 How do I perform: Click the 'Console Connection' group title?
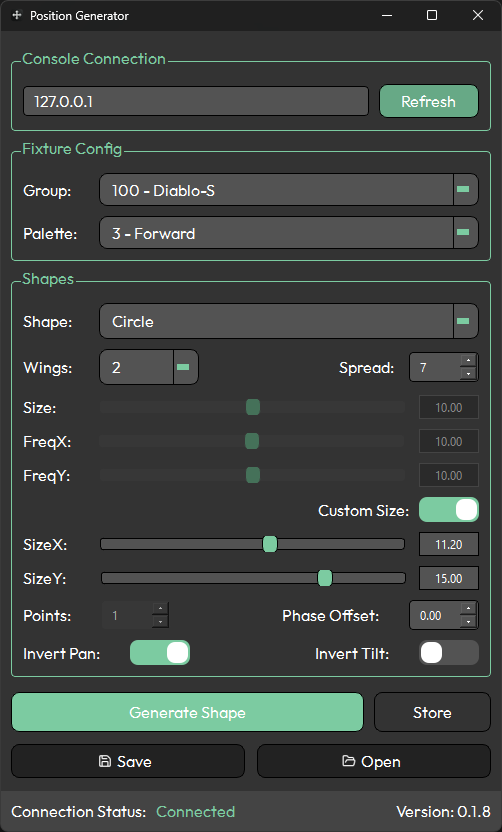[x=94, y=59]
